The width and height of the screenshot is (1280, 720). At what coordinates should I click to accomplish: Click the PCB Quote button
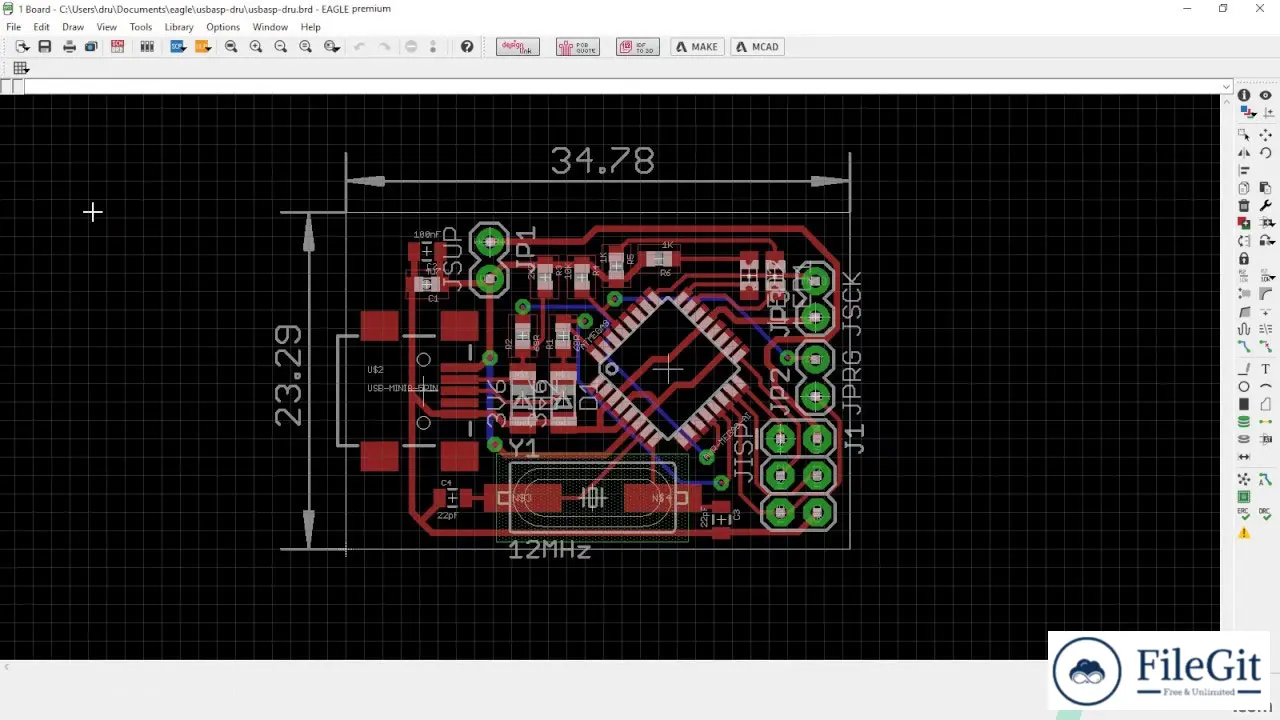tap(578, 47)
